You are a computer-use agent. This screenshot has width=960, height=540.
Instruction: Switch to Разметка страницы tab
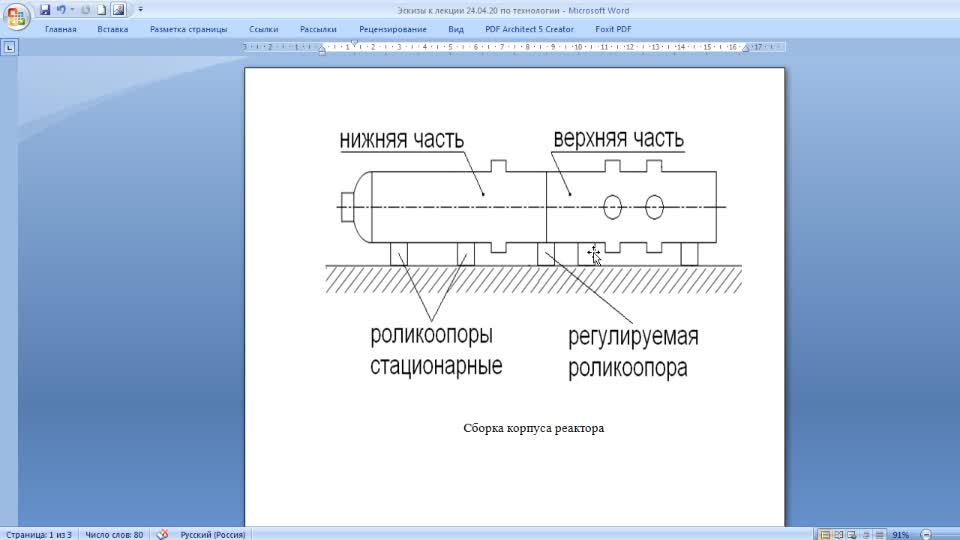189,29
